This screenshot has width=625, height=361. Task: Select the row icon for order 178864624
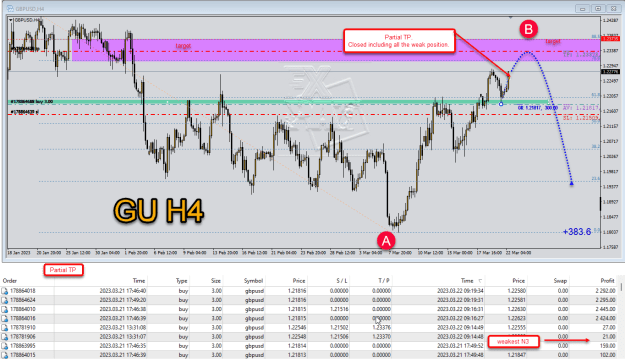[x=5, y=300]
